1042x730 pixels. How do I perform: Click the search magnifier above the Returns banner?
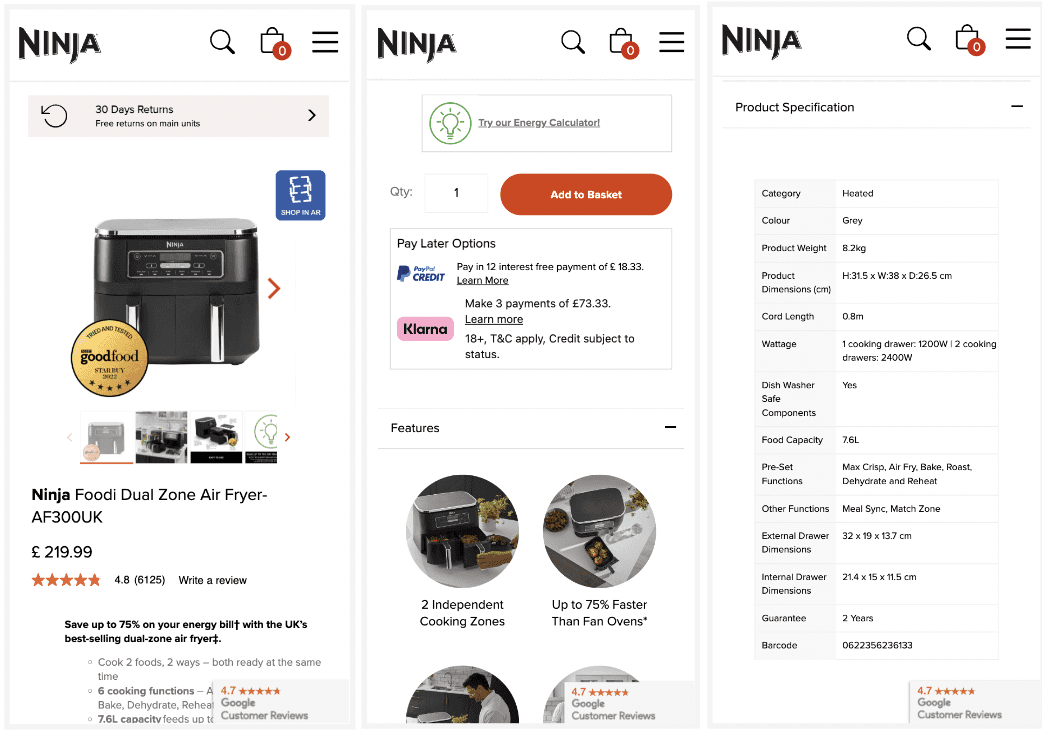point(222,42)
